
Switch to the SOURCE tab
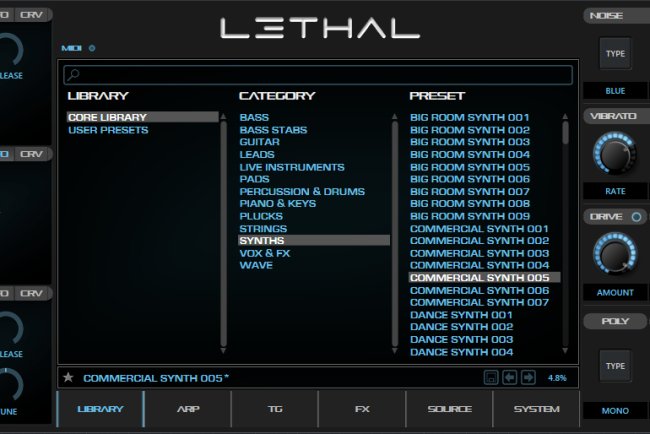(449, 409)
